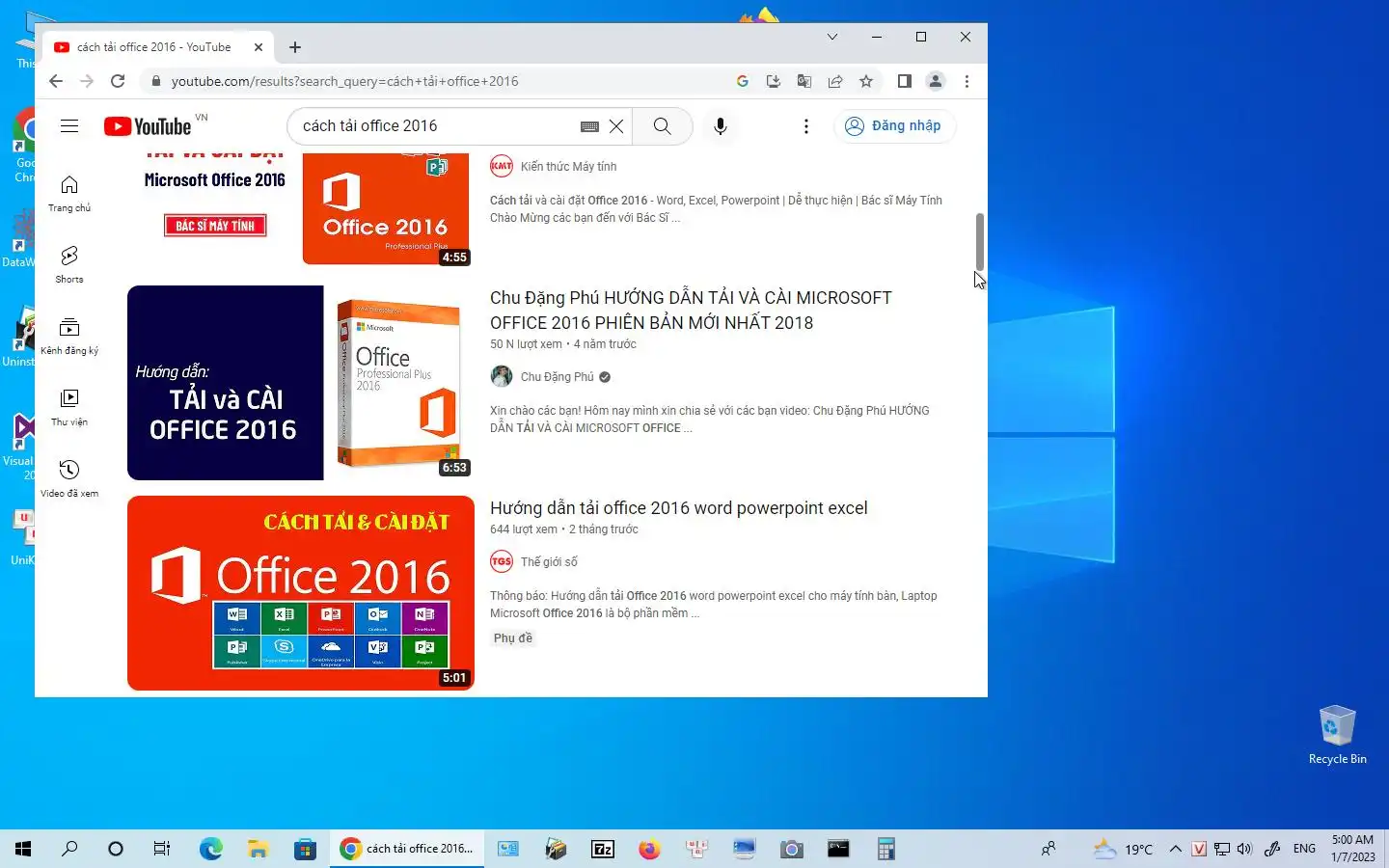Open Video đã xem history
Screen dimensions: 1389x868
69,478
